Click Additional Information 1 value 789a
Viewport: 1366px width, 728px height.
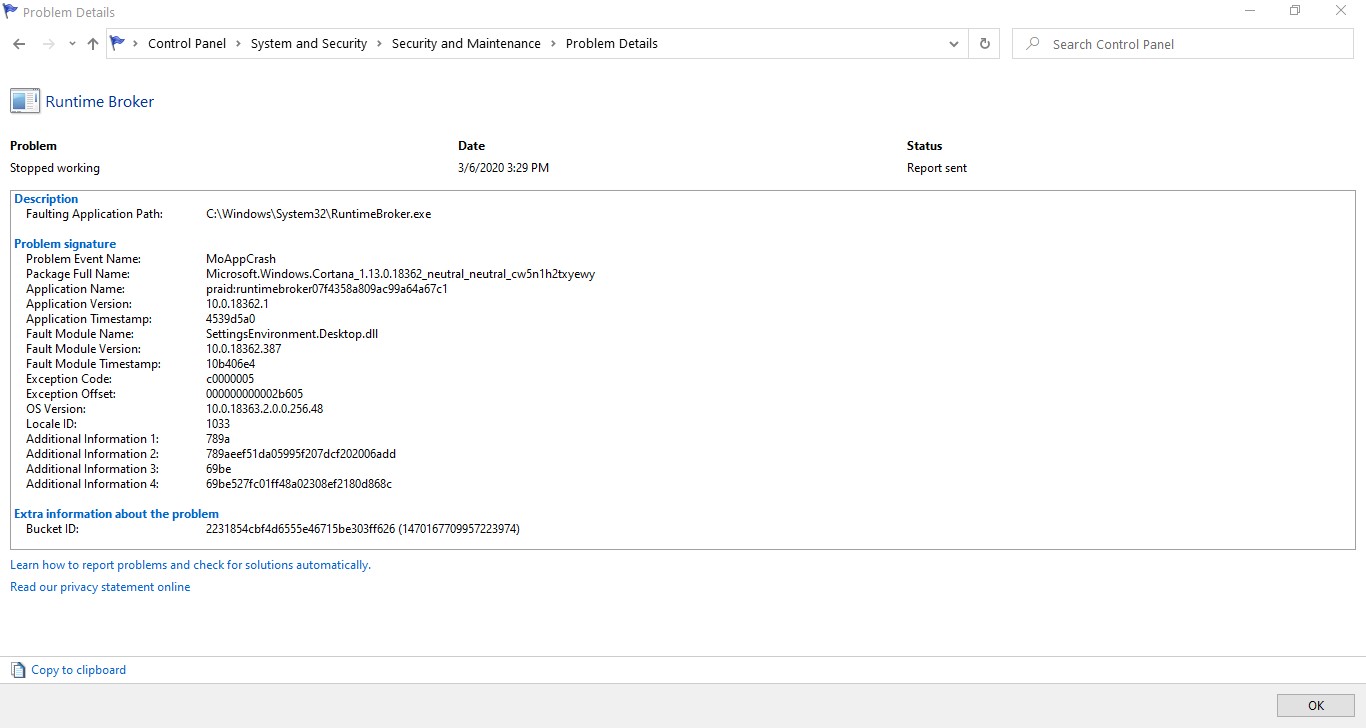[218, 439]
